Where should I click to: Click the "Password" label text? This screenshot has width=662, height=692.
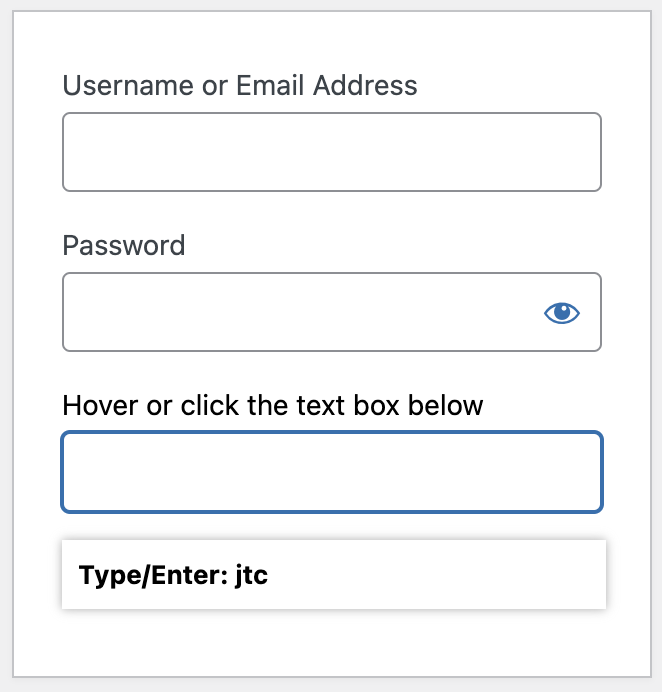[124, 245]
